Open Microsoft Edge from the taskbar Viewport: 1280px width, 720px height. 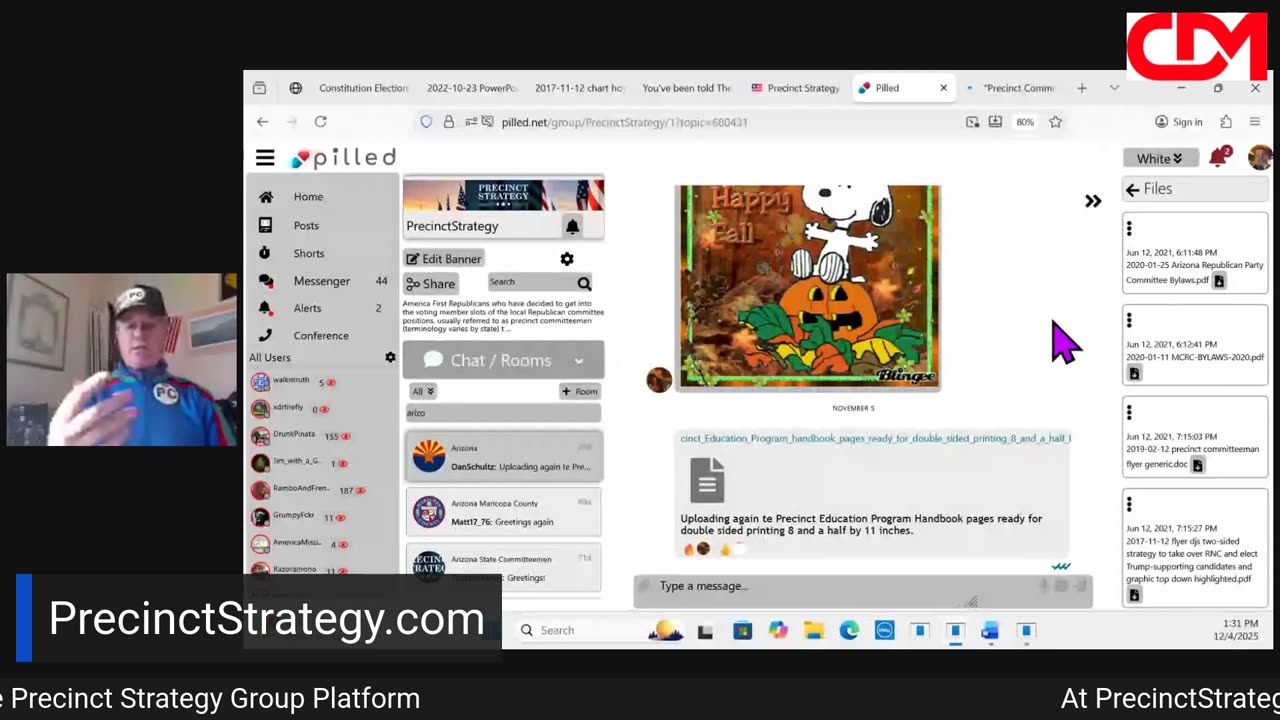point(849,630)
